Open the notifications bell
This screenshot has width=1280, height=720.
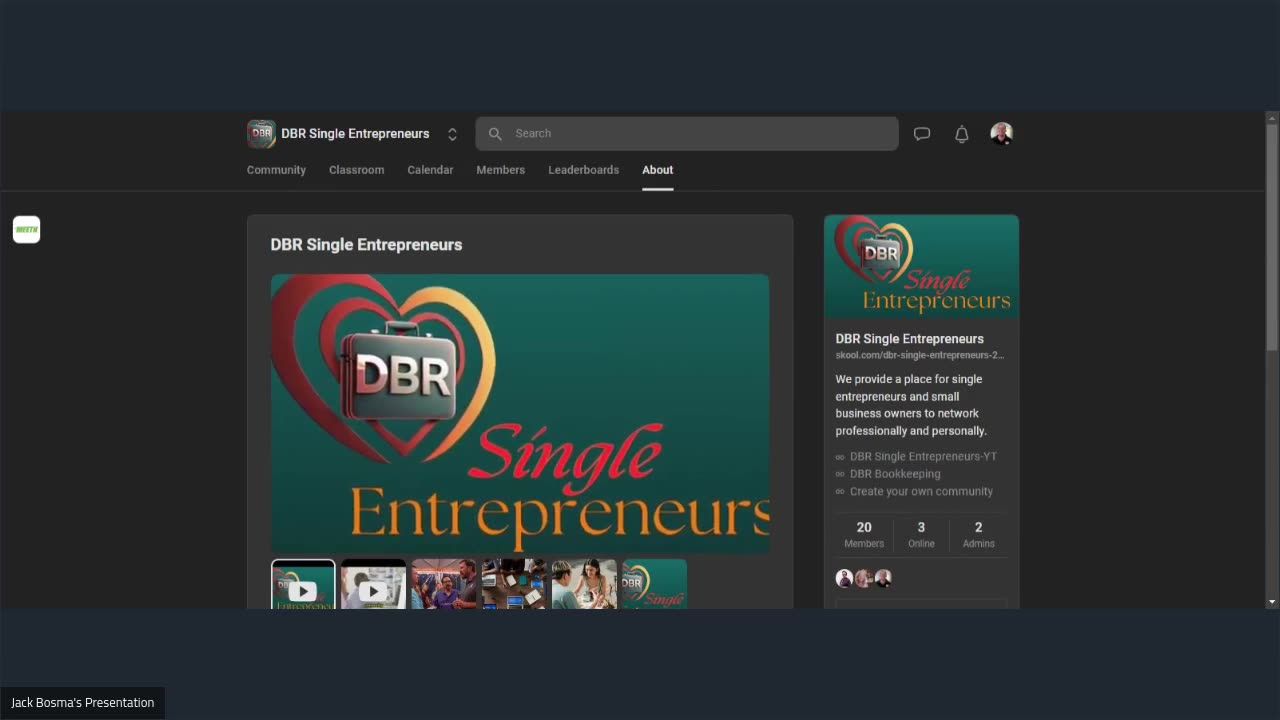[962, 134]
